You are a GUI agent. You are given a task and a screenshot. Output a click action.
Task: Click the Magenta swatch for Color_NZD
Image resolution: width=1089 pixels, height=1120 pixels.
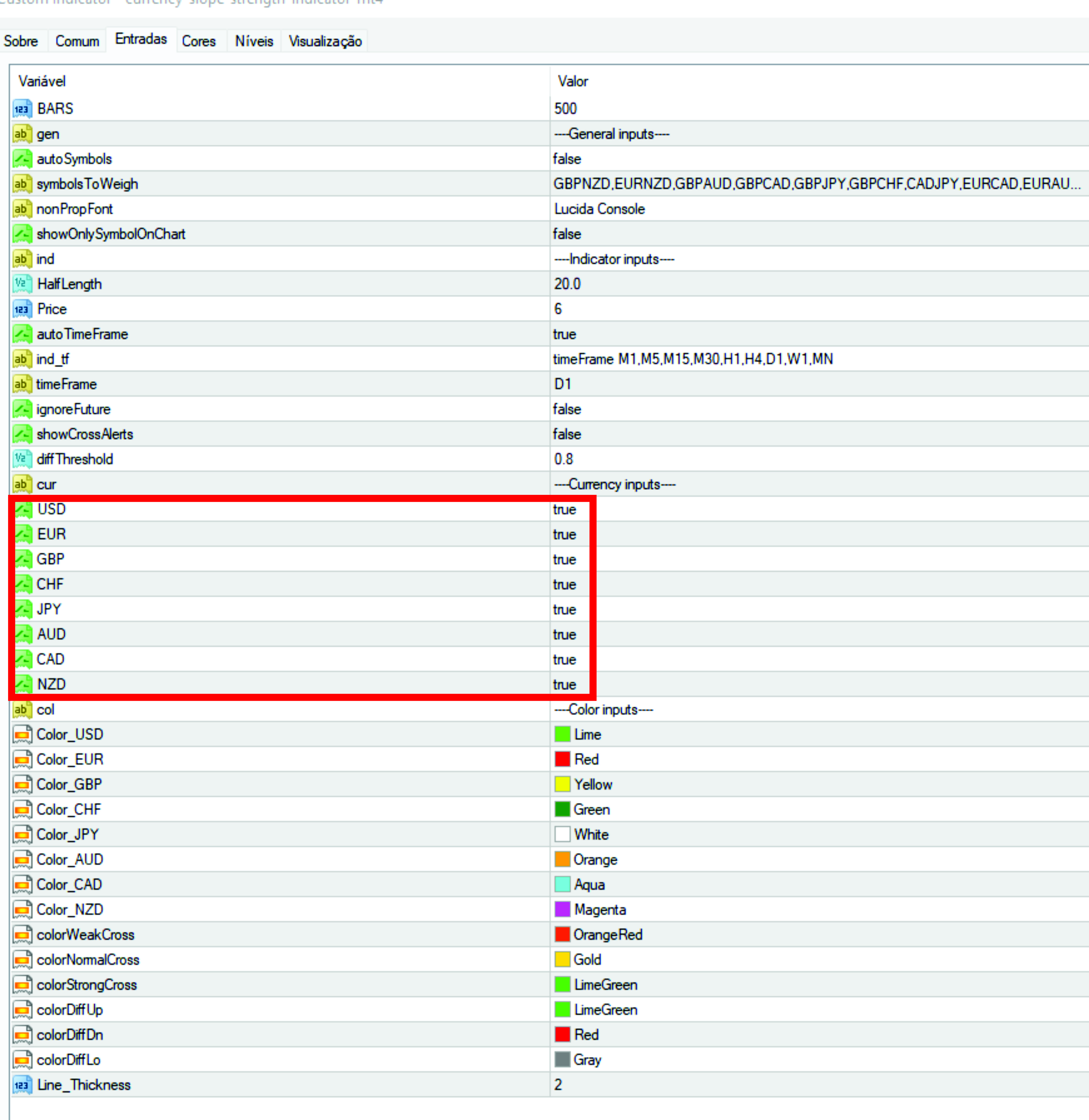coord(562,910)
